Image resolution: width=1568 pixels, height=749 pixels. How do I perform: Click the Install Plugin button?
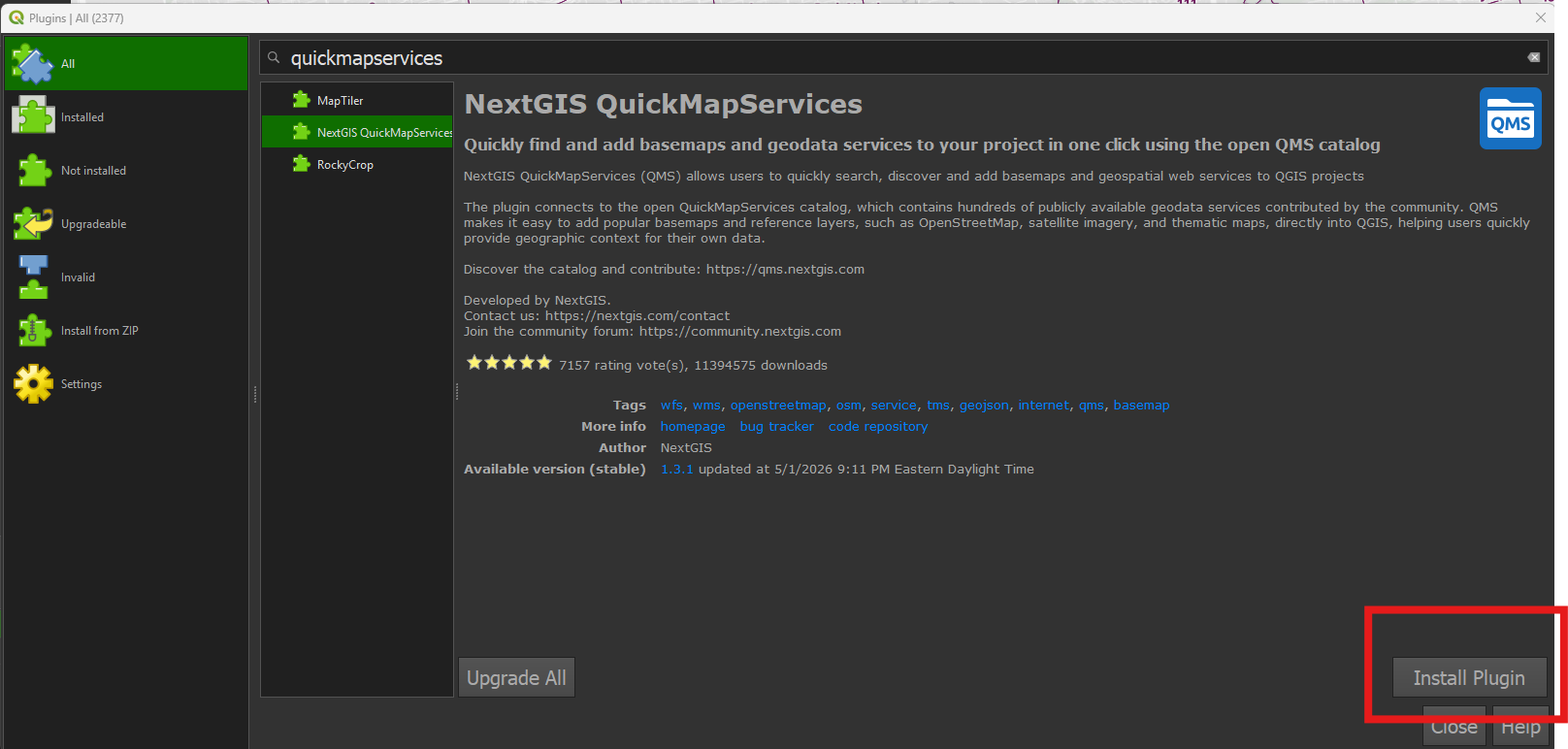[1469, 677]
